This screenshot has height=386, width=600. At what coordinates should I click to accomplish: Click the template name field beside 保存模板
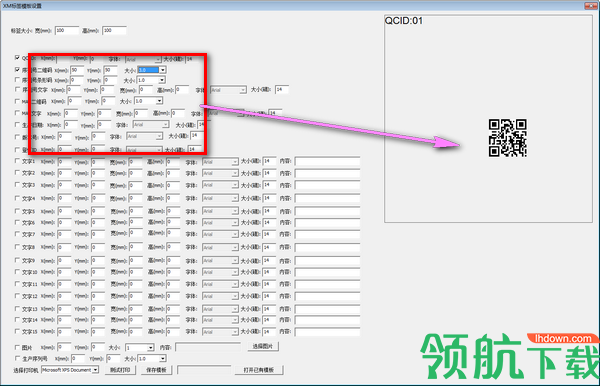tap(204, 370)
